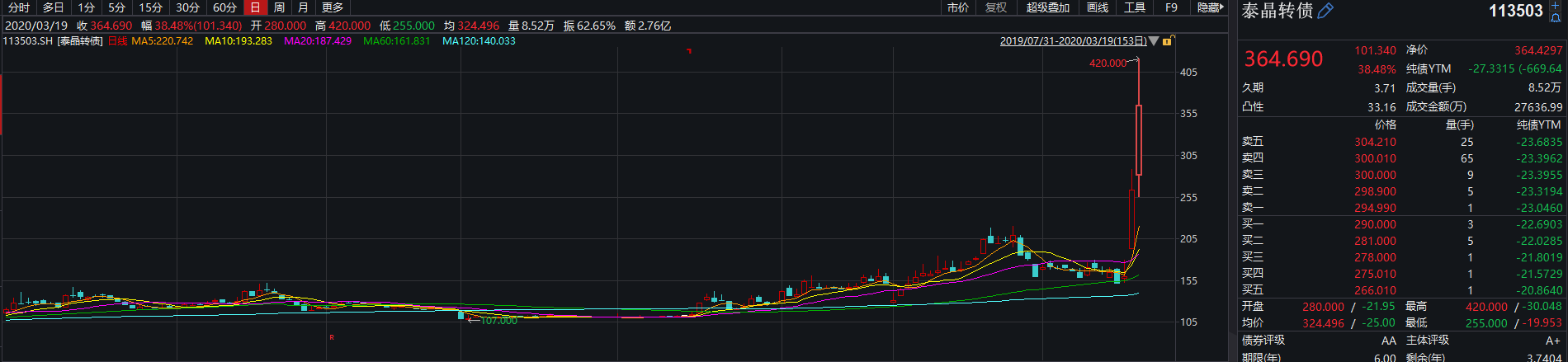Click 卖三 price 300.000
Image resolution: width=1568 pixels, height=362 pixels.
click(1375, 175)
